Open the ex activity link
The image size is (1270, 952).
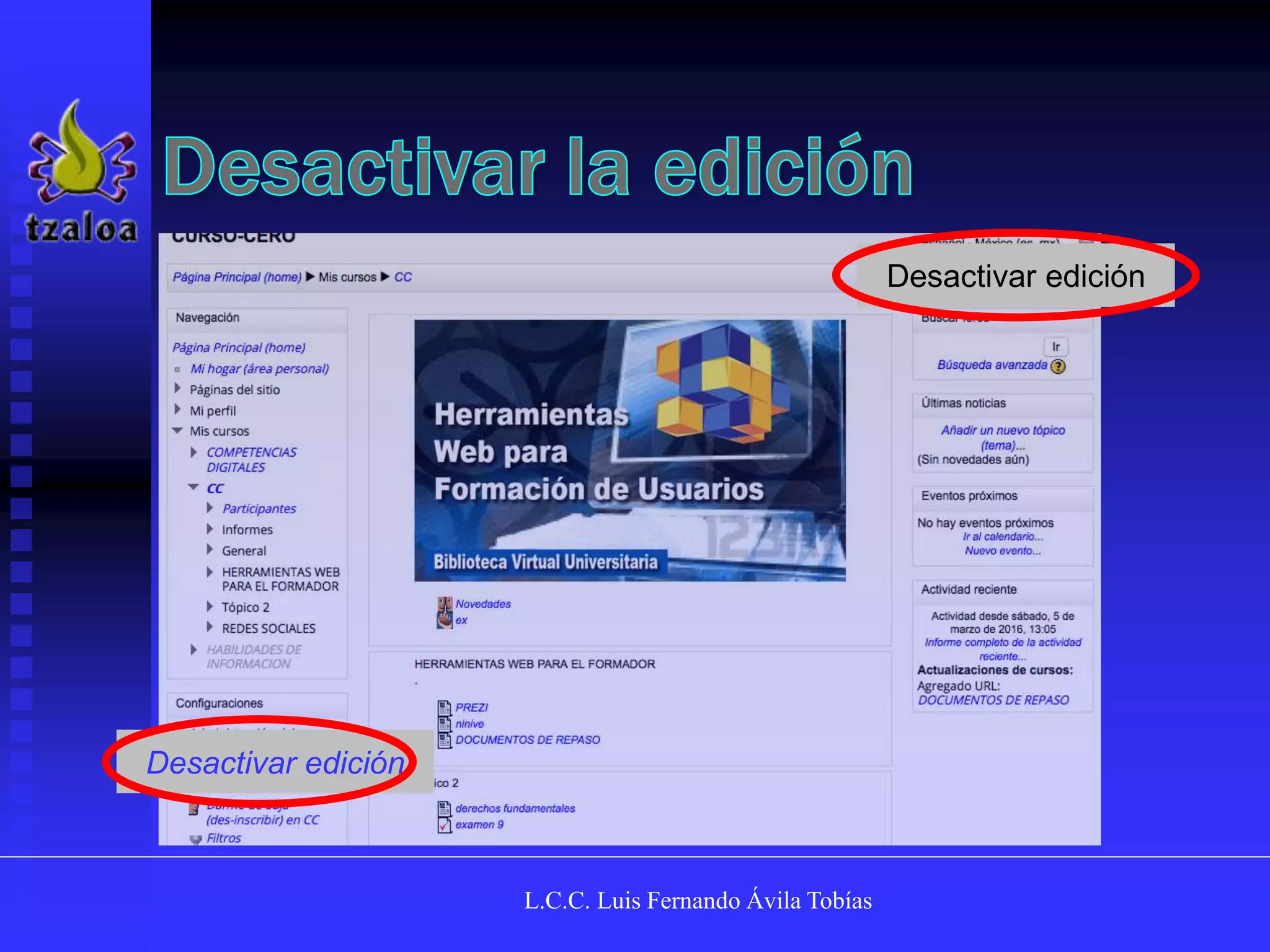[x=461, y=620]
